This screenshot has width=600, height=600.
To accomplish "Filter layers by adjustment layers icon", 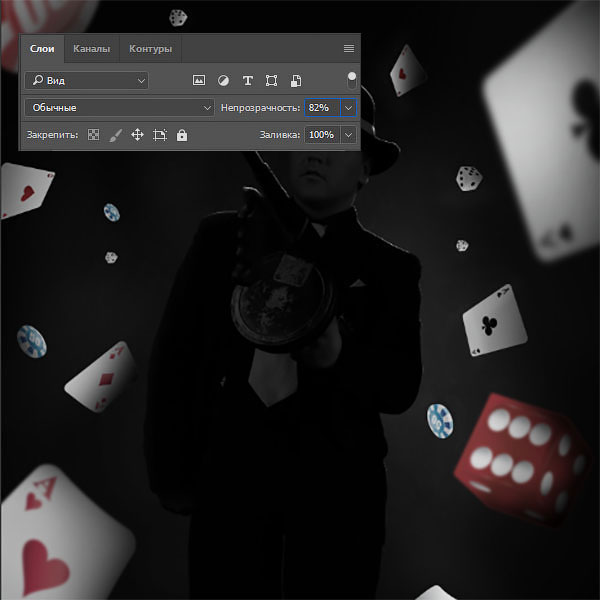I will coord(223,81).
